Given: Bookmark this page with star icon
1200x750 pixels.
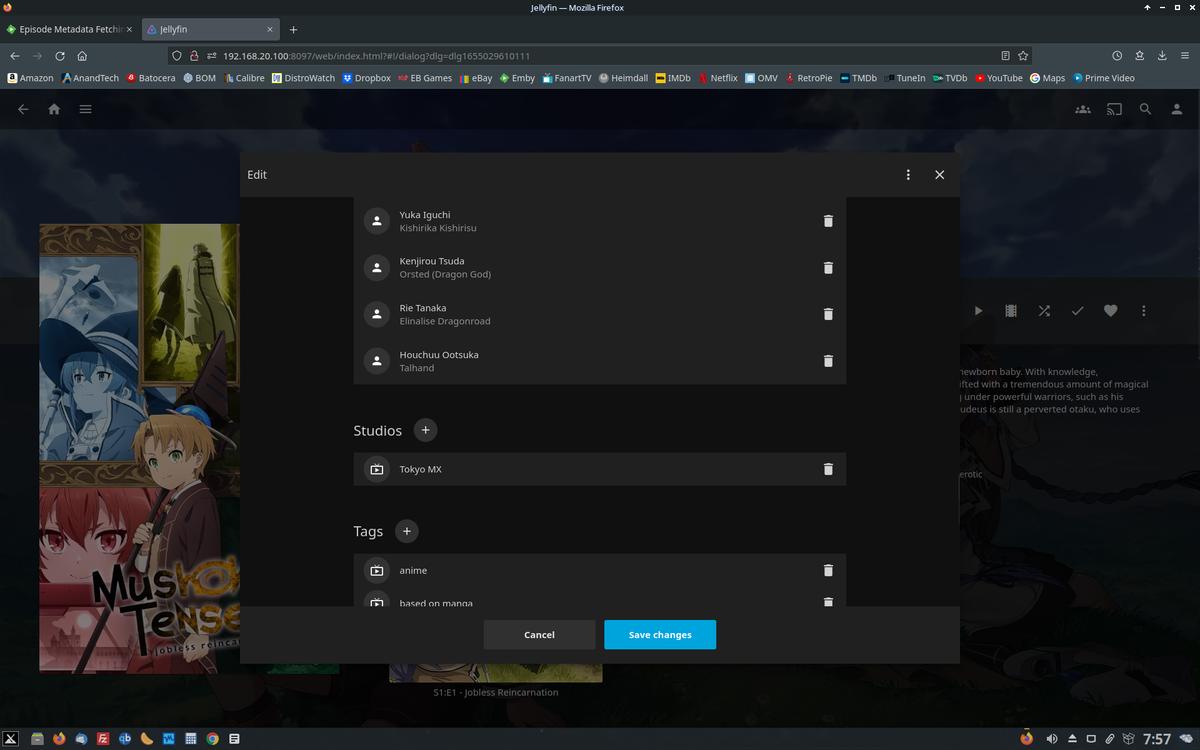Looking at the screenshot, I should 1023,56.
